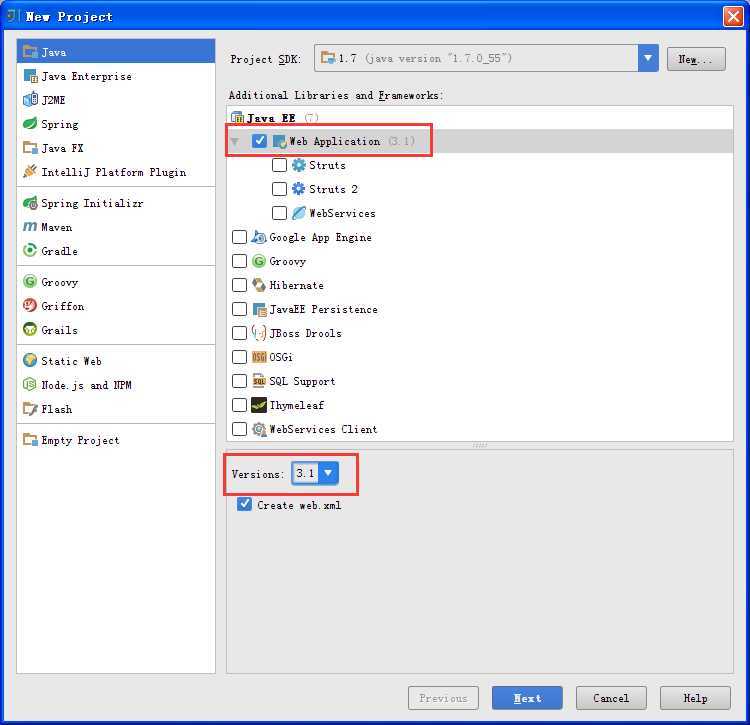Viewport: 750px width, 725px height.
Task: Click the Java Enterprise icon
Action: pos(30,76)
